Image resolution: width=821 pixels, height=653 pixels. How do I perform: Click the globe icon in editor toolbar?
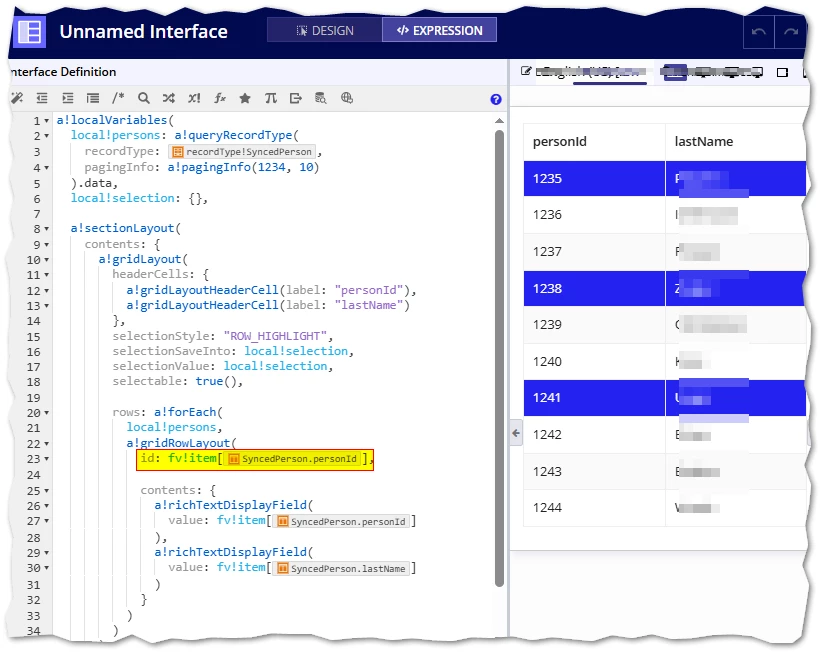pos(347,98)
